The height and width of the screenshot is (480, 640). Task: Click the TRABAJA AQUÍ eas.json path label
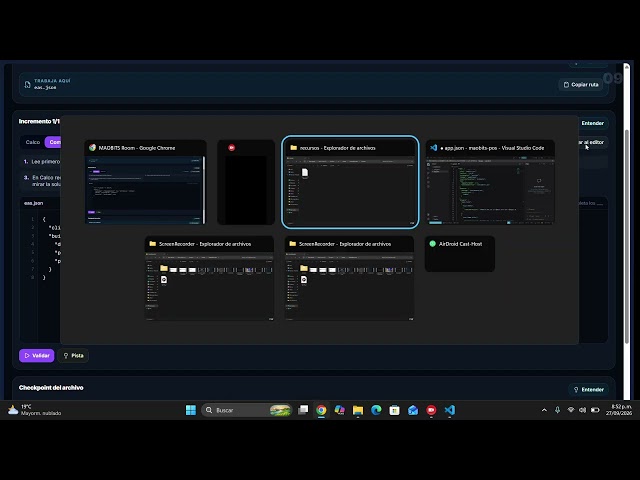tap(52, 84)
